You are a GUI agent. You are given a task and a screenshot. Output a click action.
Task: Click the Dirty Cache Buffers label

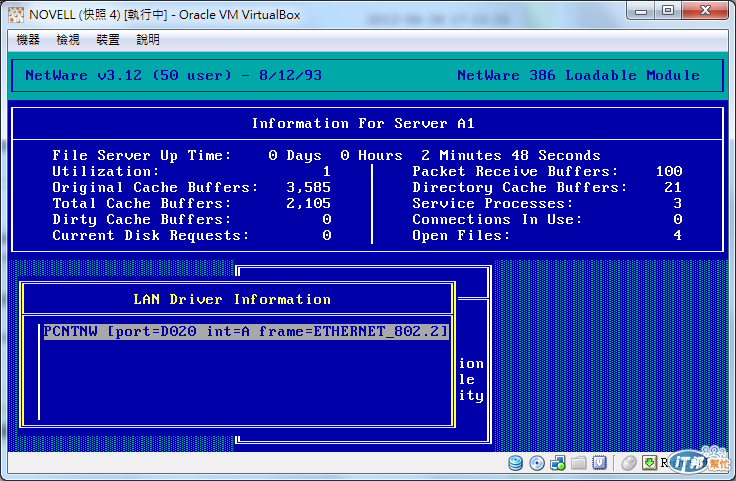142,219
